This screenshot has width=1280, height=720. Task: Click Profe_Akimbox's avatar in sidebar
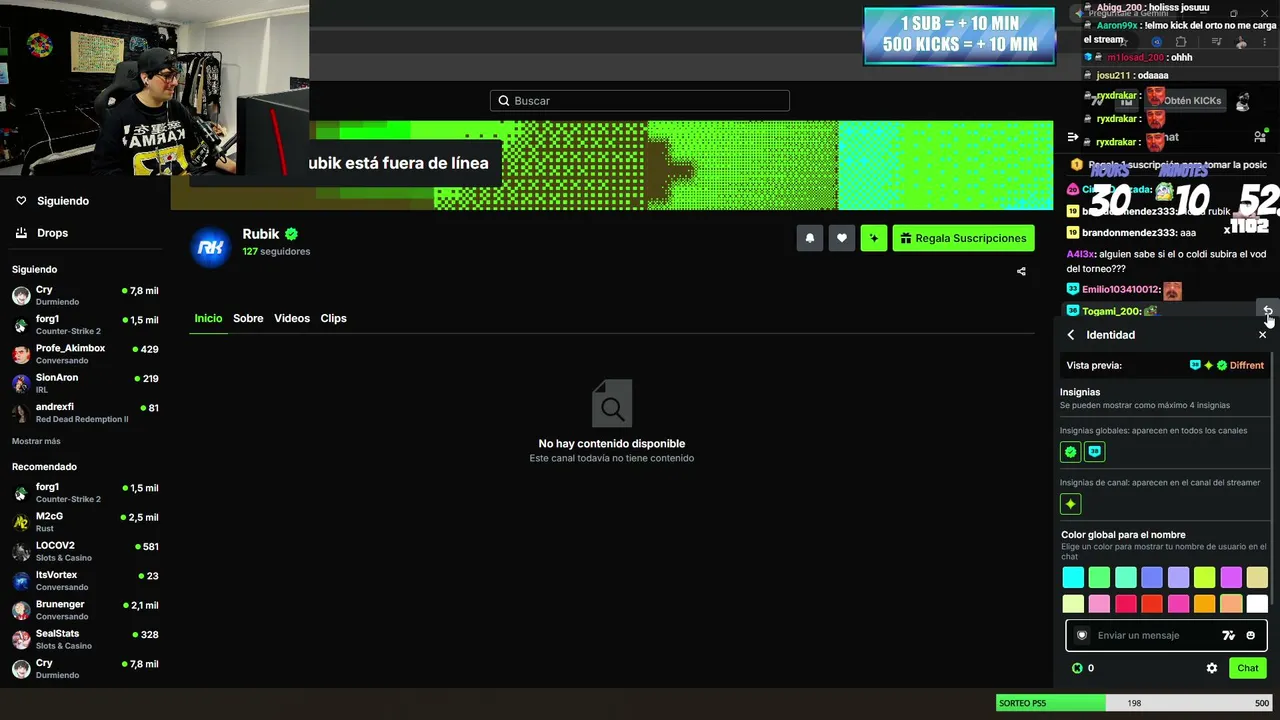point(21,354)
